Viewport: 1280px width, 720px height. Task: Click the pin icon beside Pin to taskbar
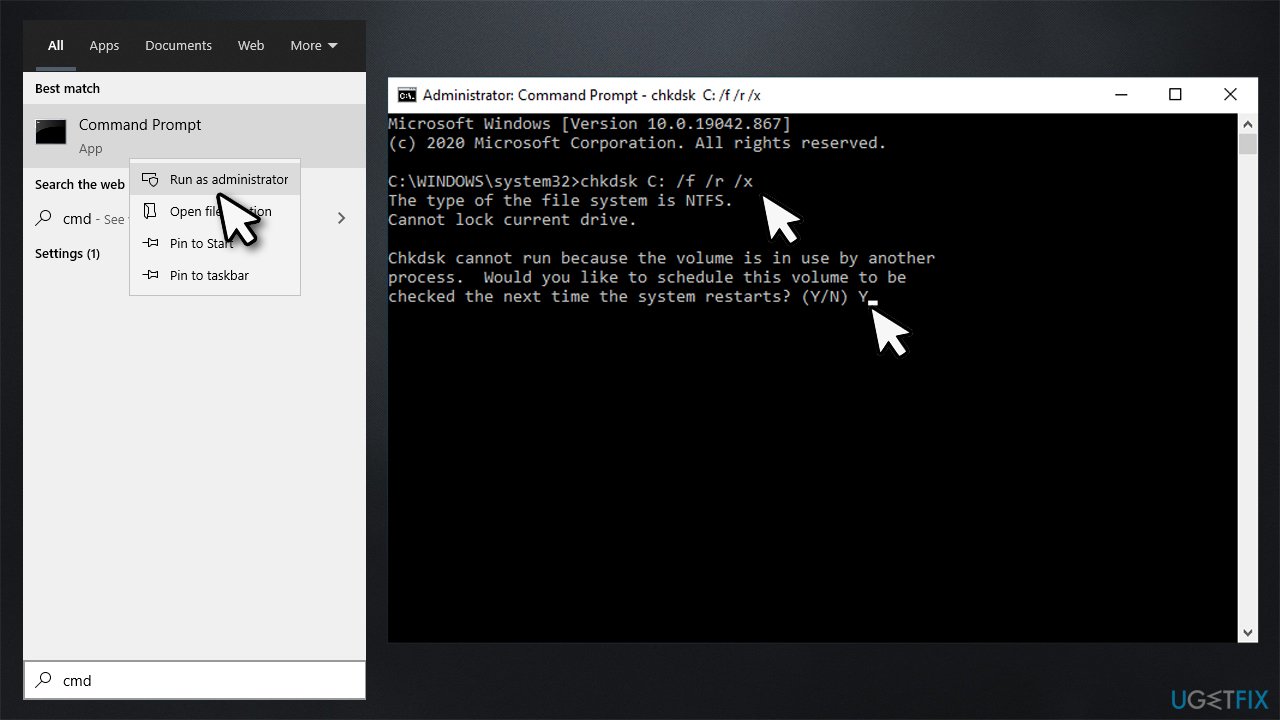tap(150, 275)
